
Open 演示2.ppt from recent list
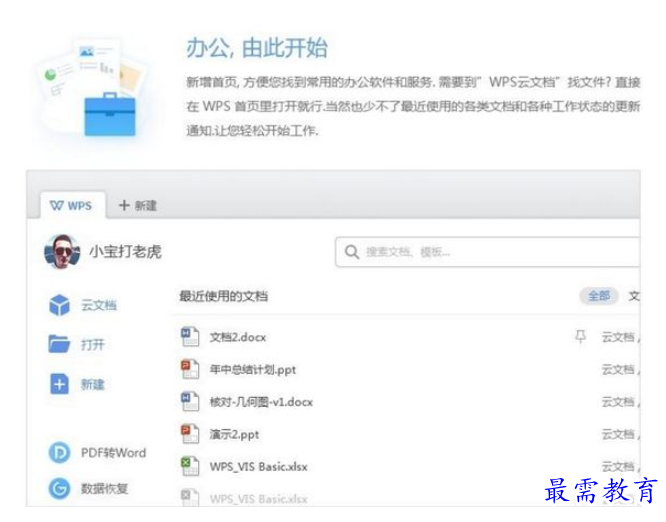234,435
